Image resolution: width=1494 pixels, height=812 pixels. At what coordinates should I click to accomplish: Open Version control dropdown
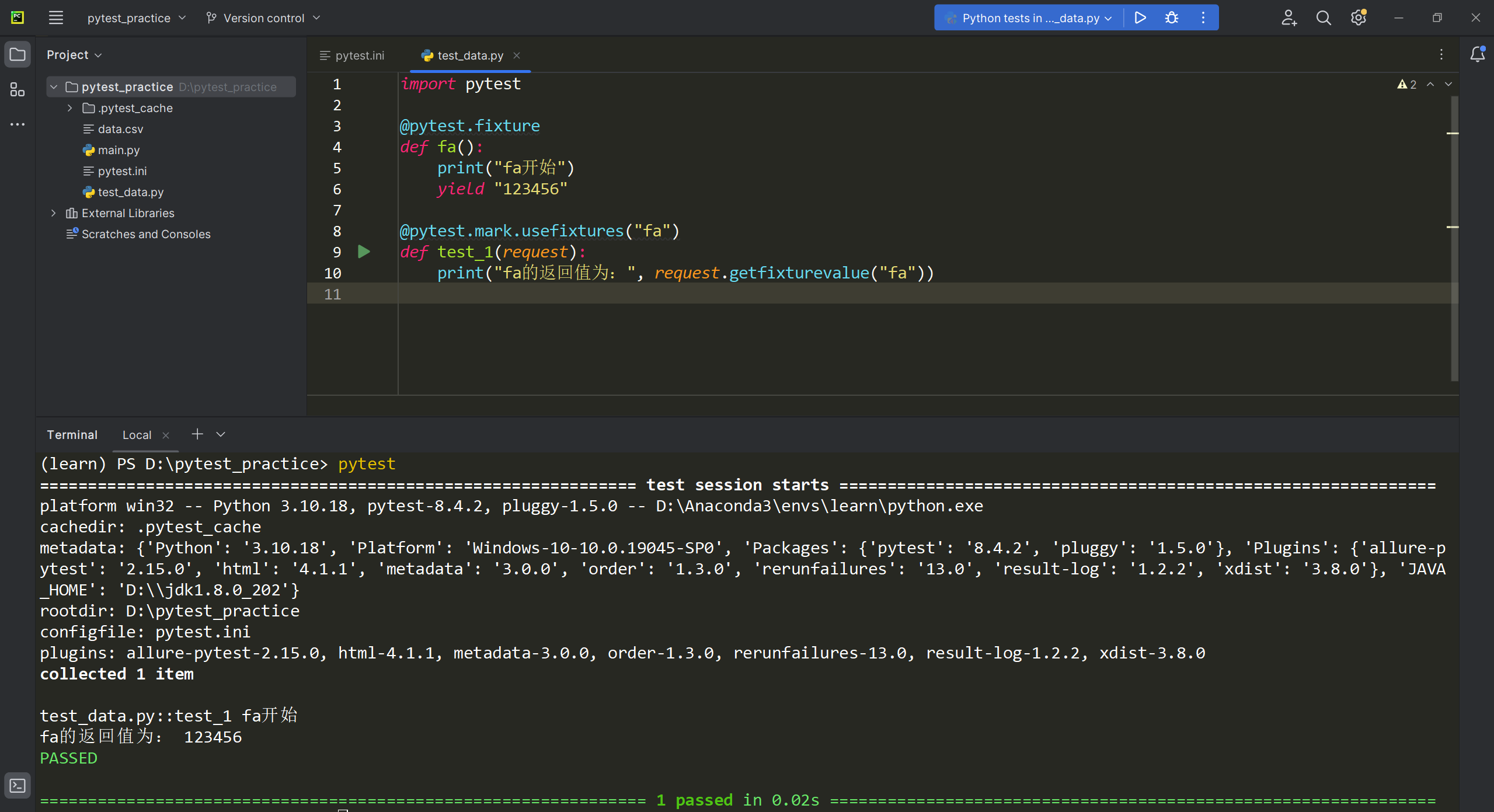[x=264, y=18]
